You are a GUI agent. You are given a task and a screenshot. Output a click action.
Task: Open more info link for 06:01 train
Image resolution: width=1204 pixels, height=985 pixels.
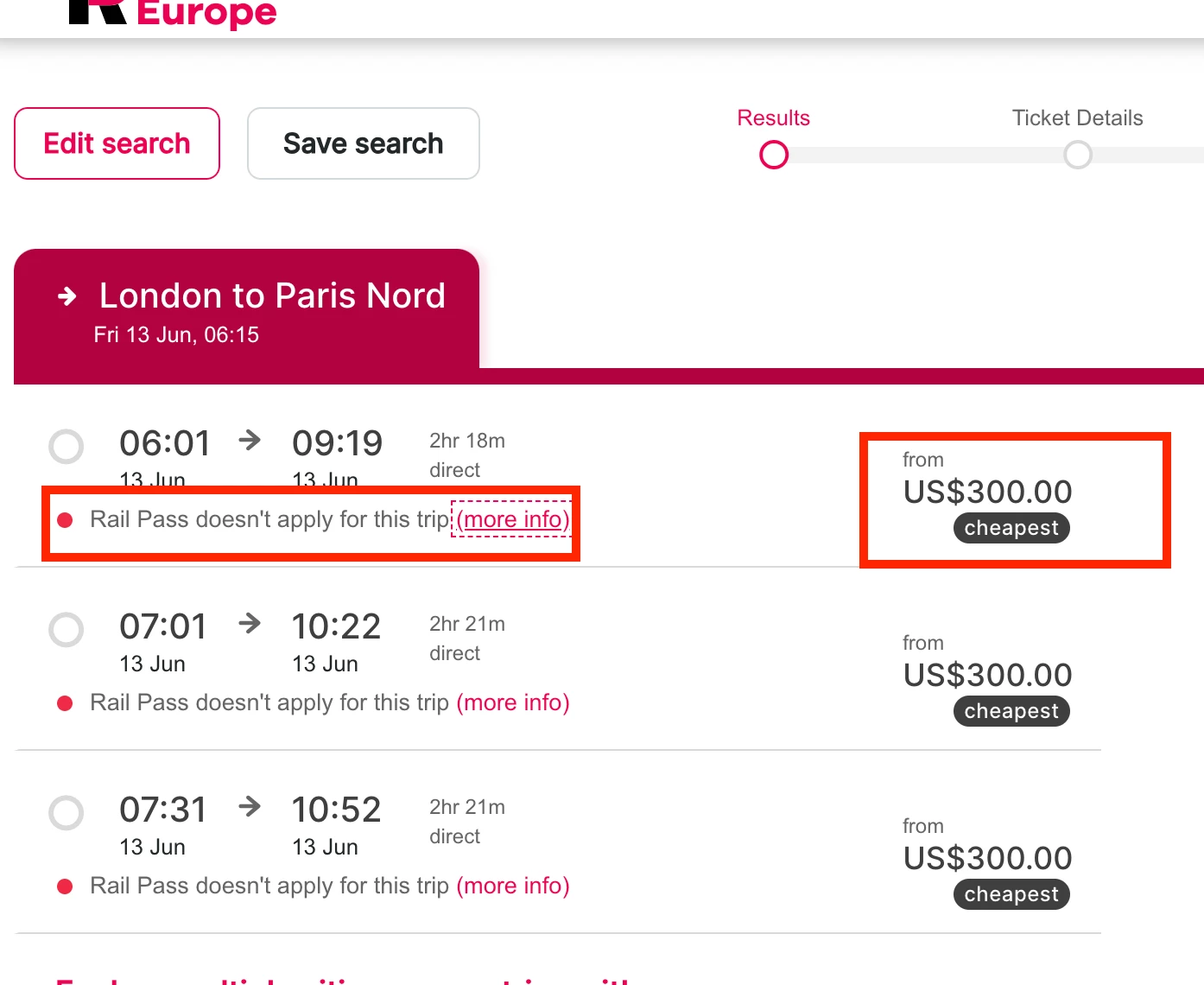click(x=513, y=519)
